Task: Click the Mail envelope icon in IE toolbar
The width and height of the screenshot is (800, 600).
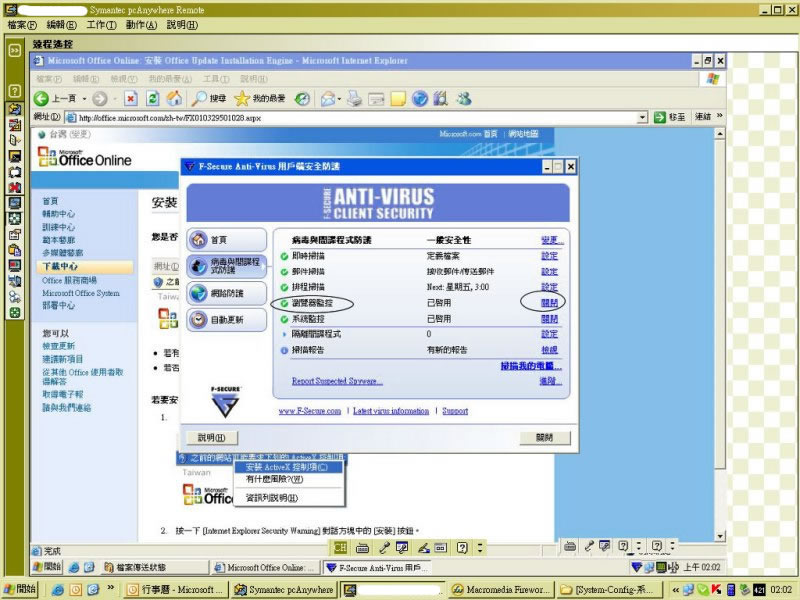Action: [328, 98]
